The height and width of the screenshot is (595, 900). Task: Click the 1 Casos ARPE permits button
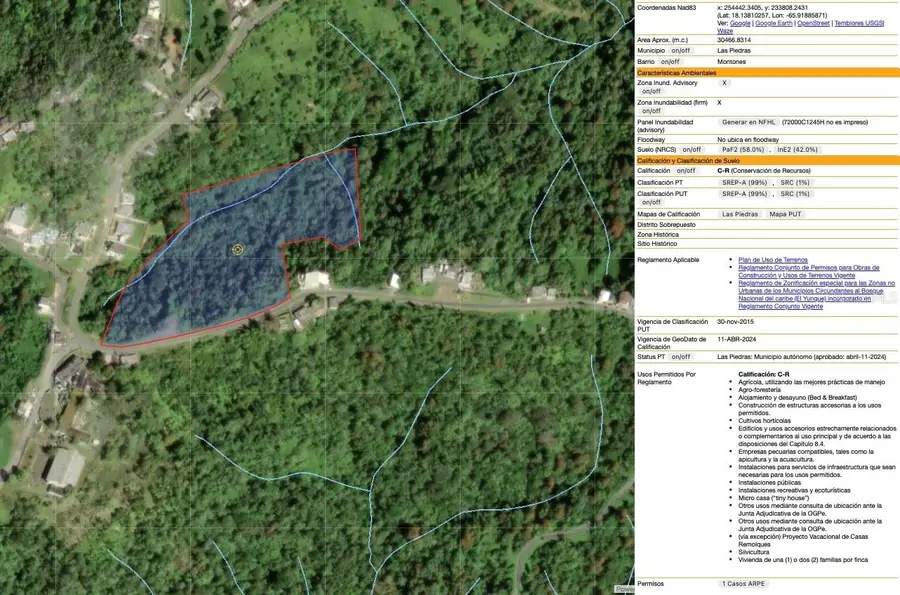(742, 583)
